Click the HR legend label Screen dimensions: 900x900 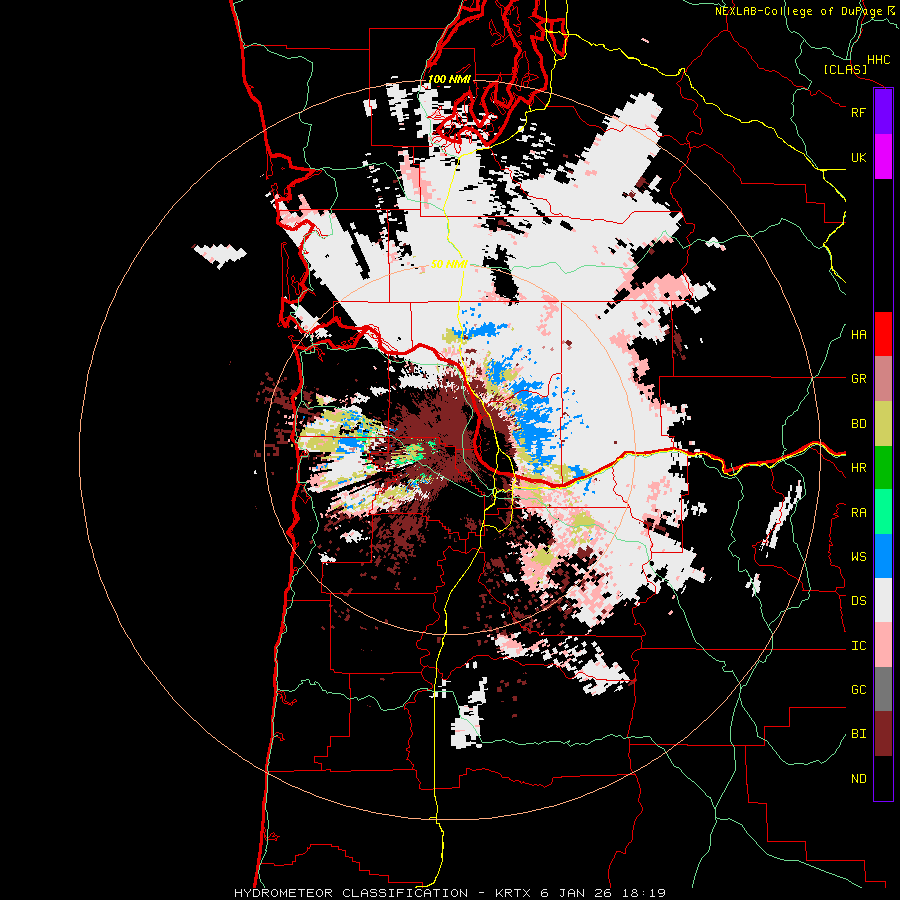[x=858, y=468]
